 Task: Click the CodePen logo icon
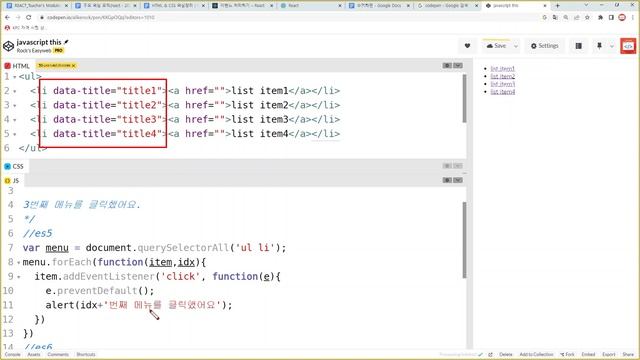(9, 46)
